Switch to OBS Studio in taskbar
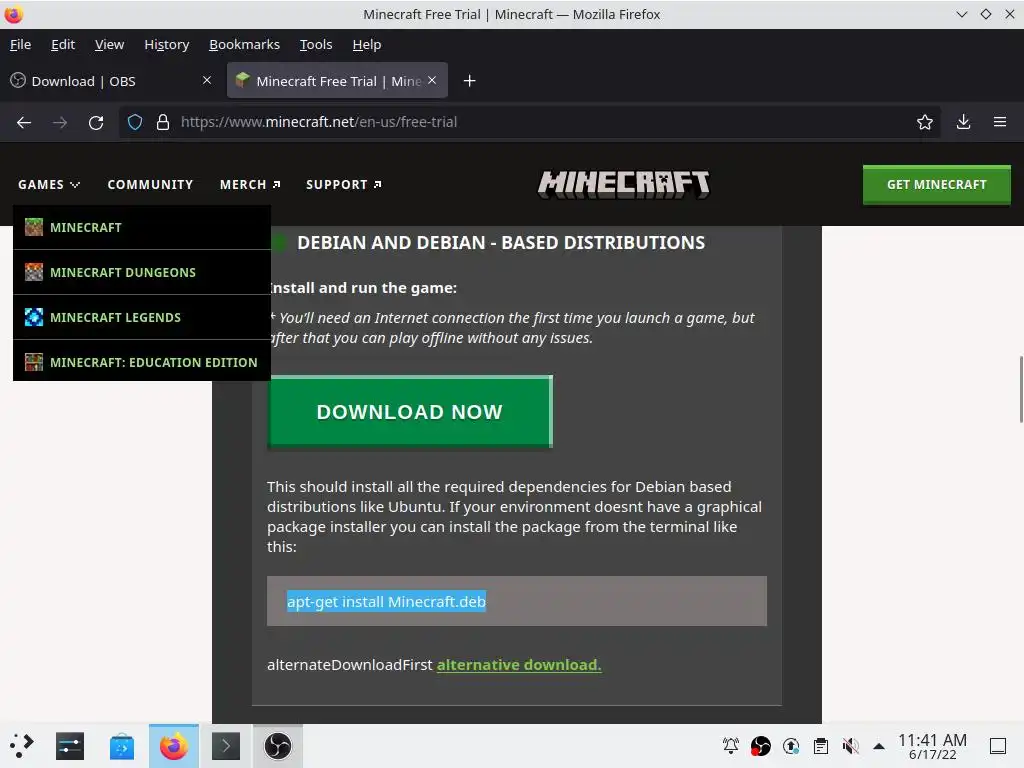This screenshot has width=1024, height=768. pyautogui.click(x=278, y=746)
